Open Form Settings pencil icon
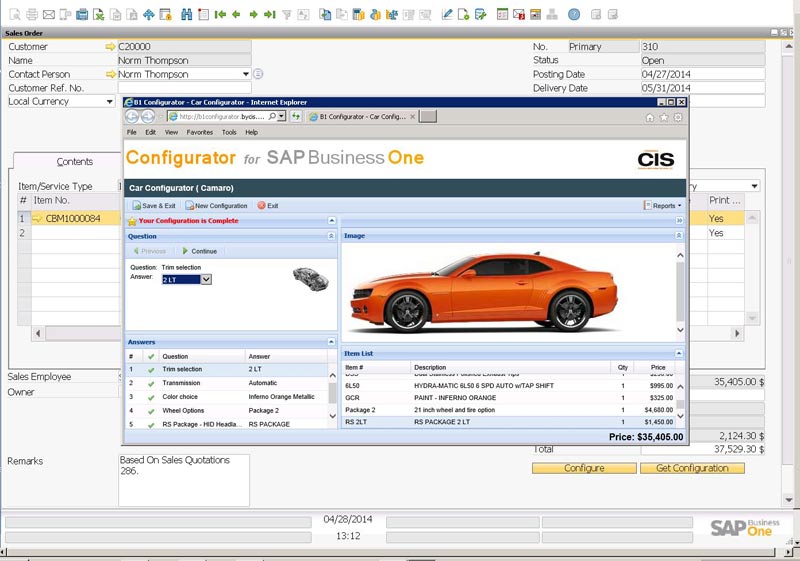Image resolution: width=800 pixels, height=561 pixels. click(447, 14)
